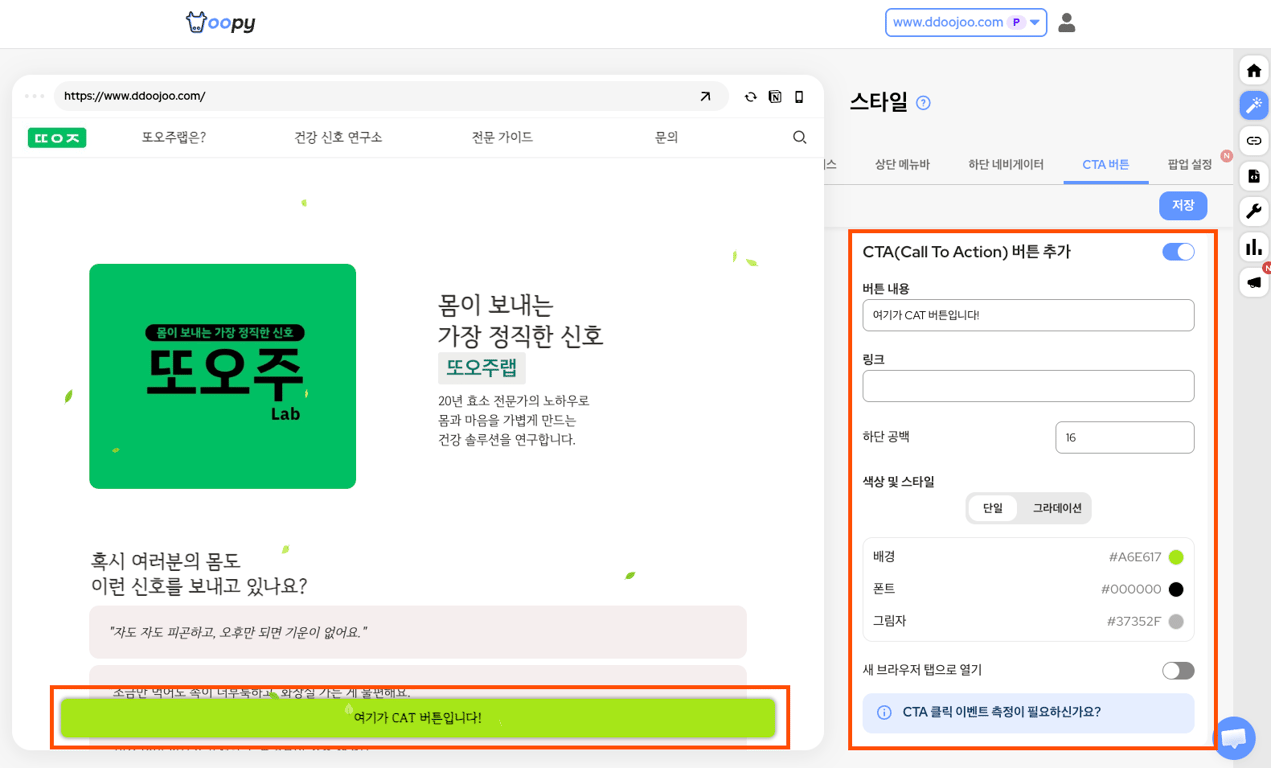The image size is (1271, 768).
Task: Click the empty 링크 input field
Action: tap(1028, 386)
